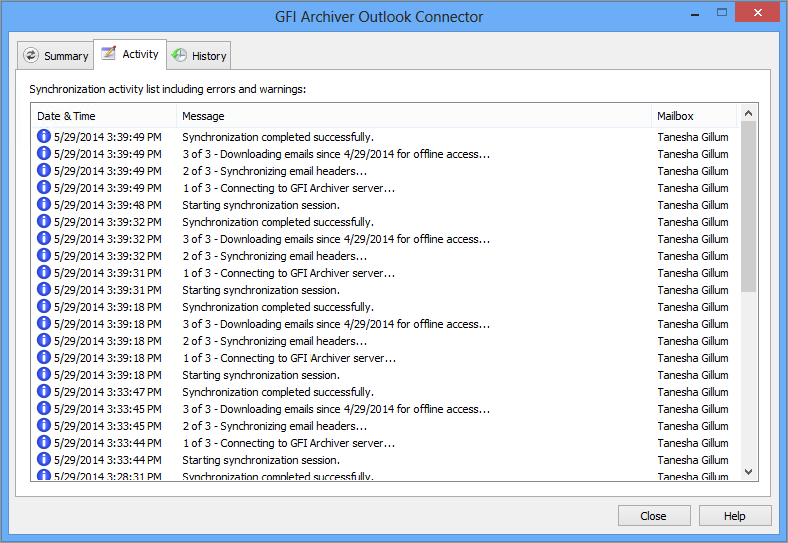Click info icon for 3:39:18 PM 3 of 3 row
This screenshot has height=543, width=788.
44,323
